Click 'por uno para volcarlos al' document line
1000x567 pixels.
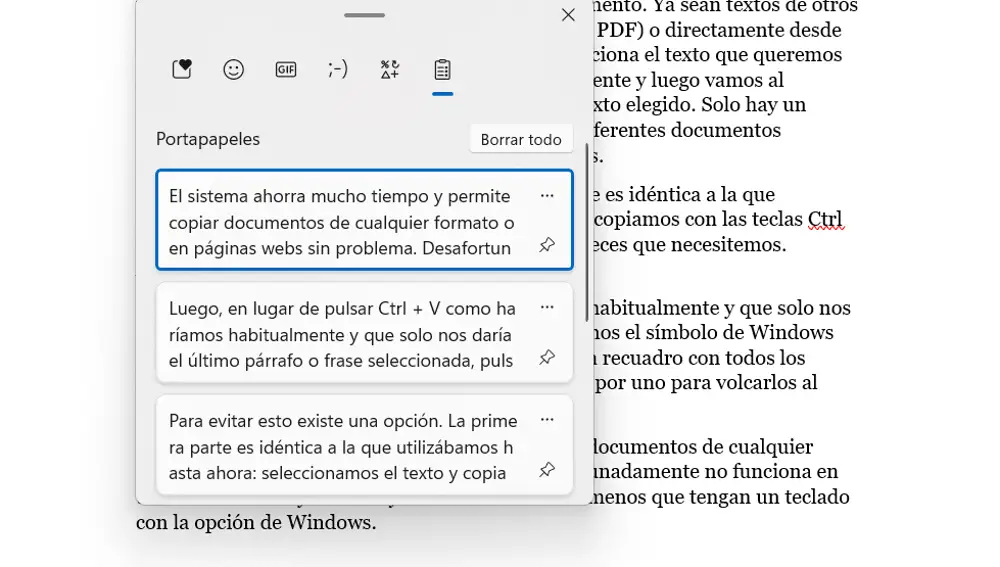click(x=706, y=383)
